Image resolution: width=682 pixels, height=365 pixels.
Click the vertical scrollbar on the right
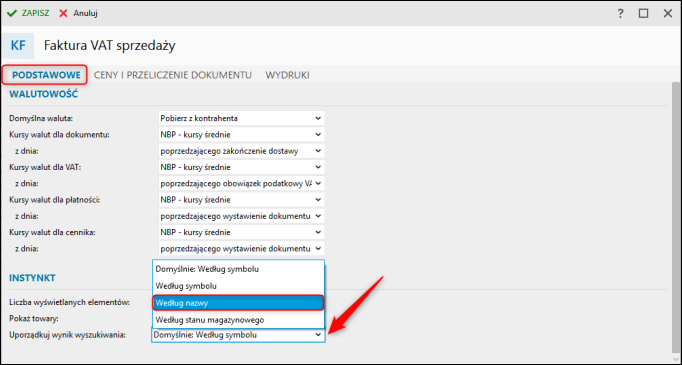pyautogui.click(x=675, y=218)
